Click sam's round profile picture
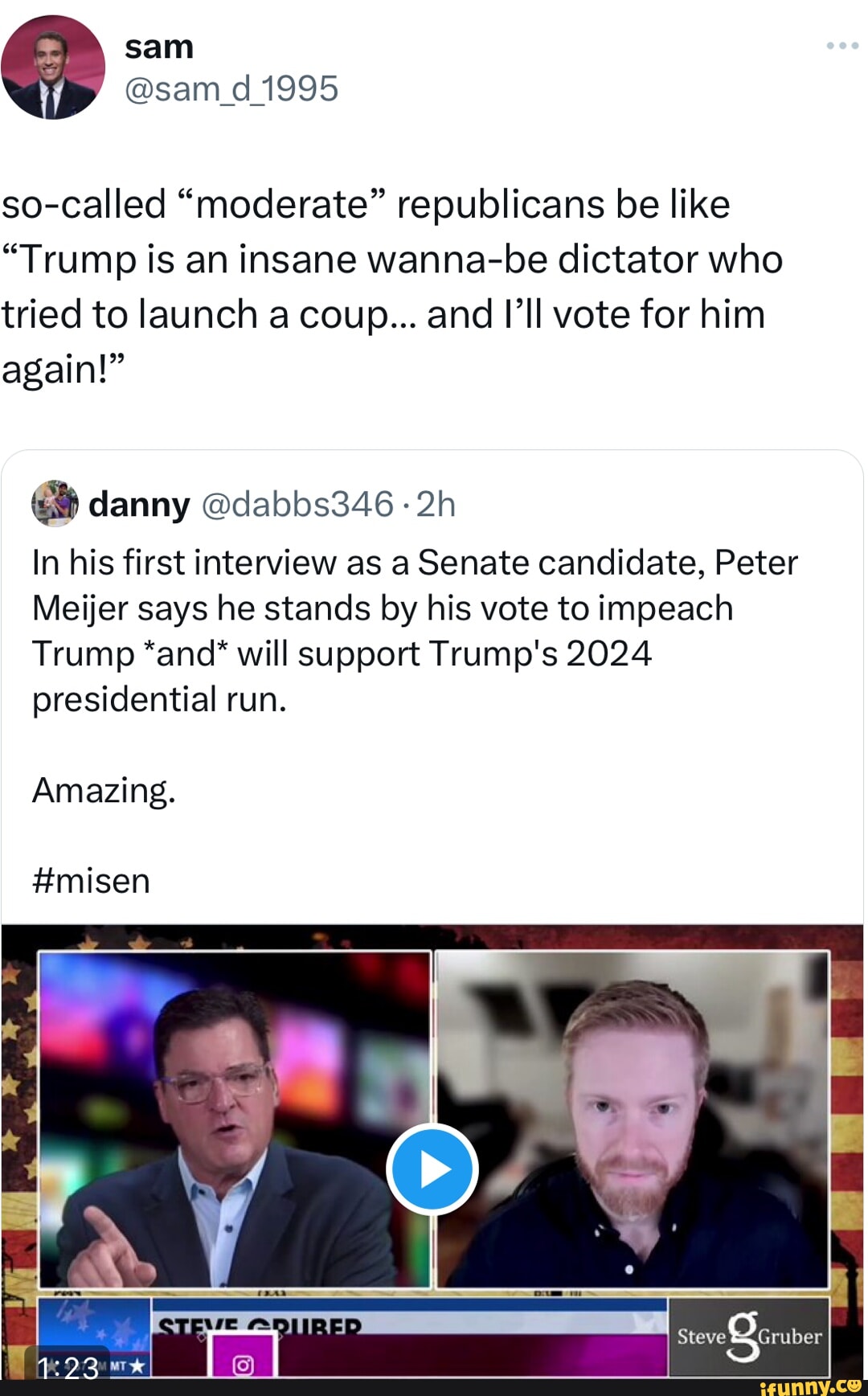The image size is (868, 1396). [53, 68]
